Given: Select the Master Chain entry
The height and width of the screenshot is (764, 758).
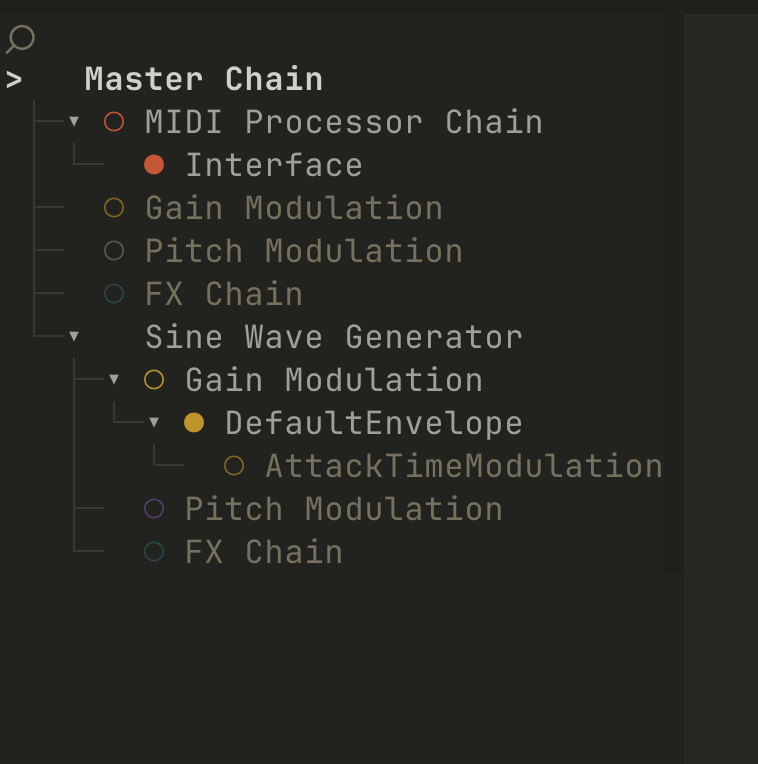Looking at the screenshot, I should point(203,79).
